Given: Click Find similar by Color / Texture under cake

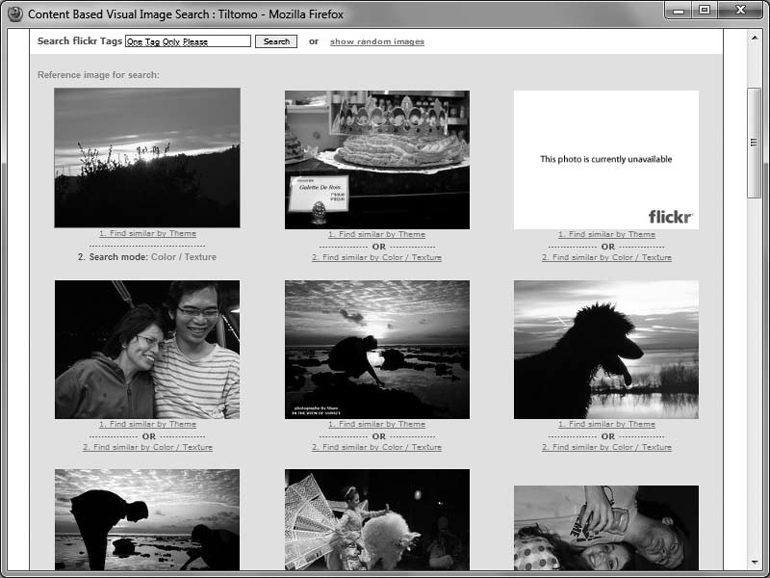Looking at the screenshot, I should pyautogui.click(x=377, y=258).
